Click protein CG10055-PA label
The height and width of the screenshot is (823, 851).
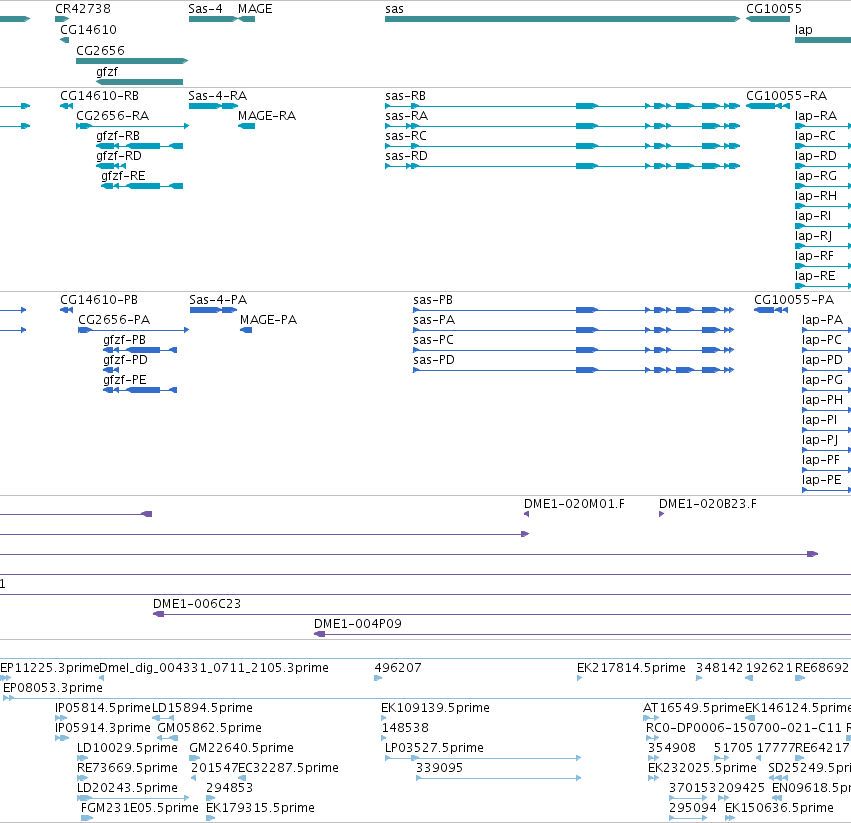(793, 300)
